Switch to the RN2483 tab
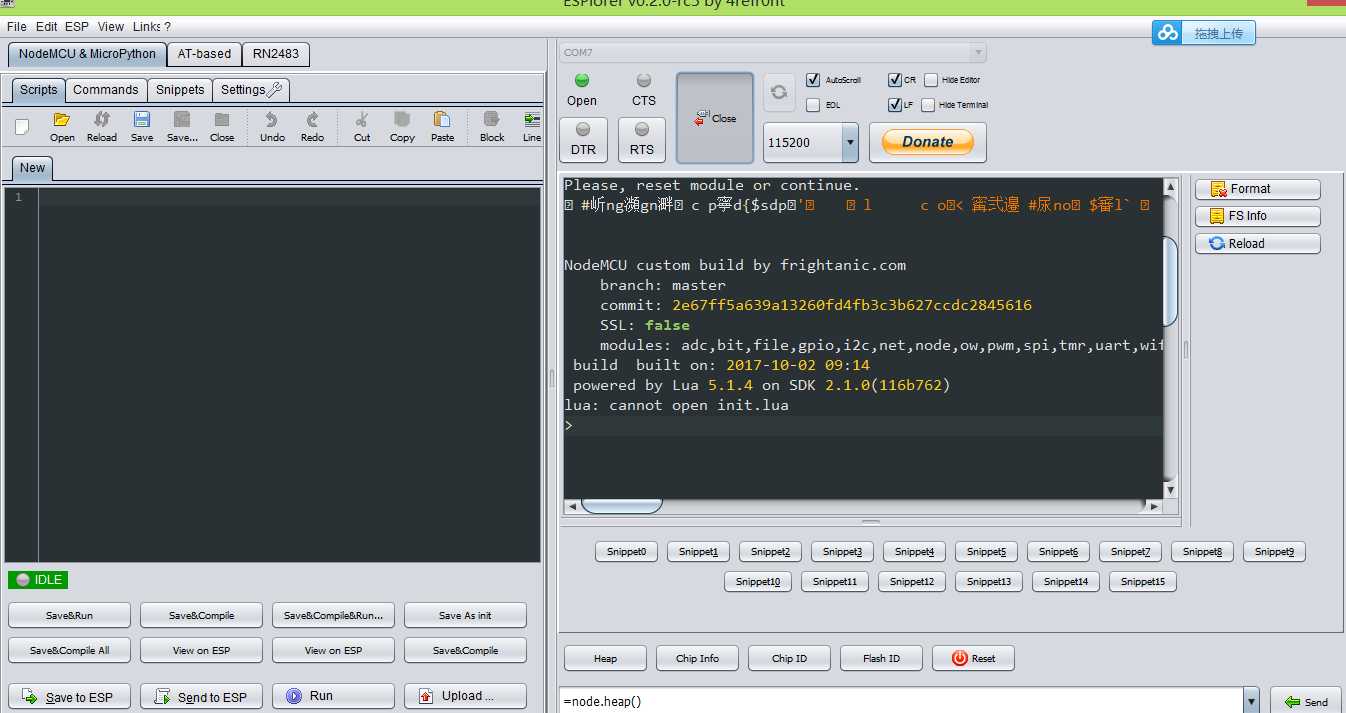1346x713 pixels. click(x=276, y=54)
